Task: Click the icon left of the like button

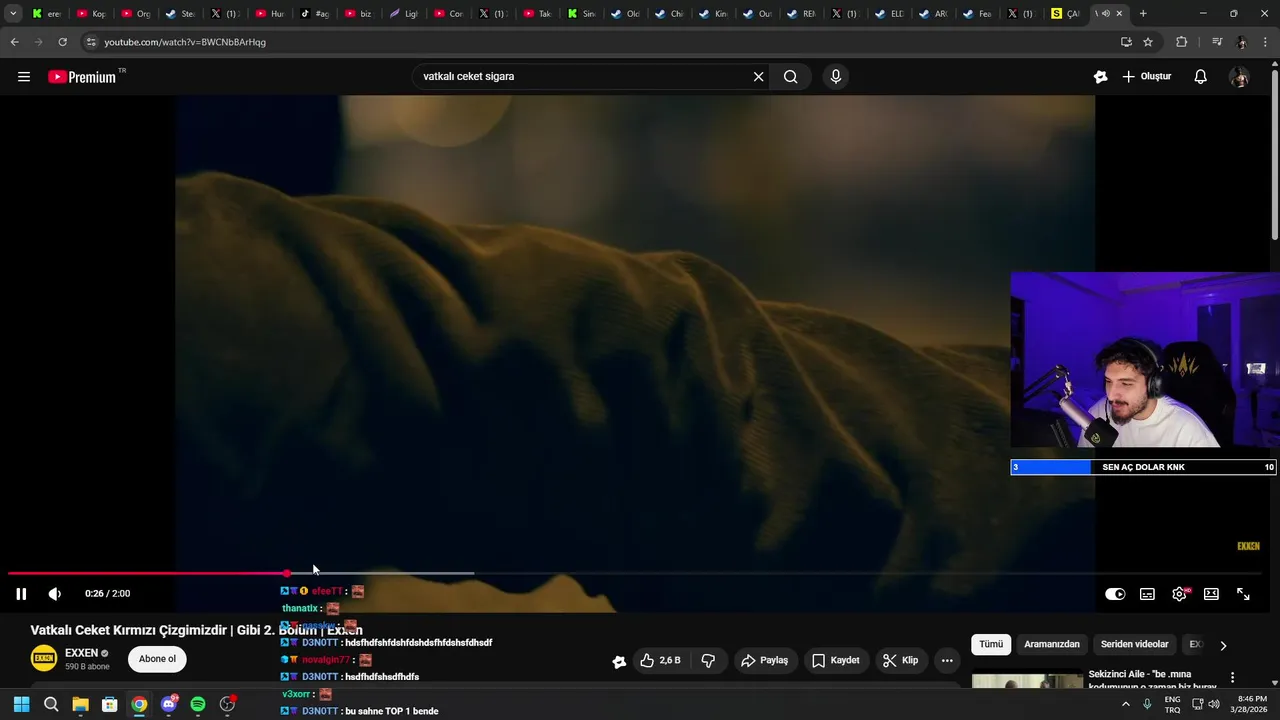Action: [619, 661]
